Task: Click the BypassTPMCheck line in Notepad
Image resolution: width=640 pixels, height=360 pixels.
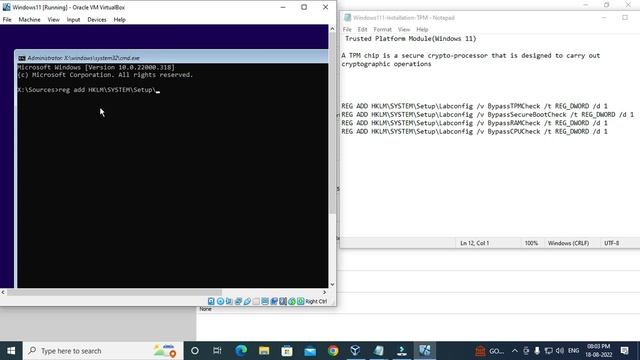Action: point(474,106)
